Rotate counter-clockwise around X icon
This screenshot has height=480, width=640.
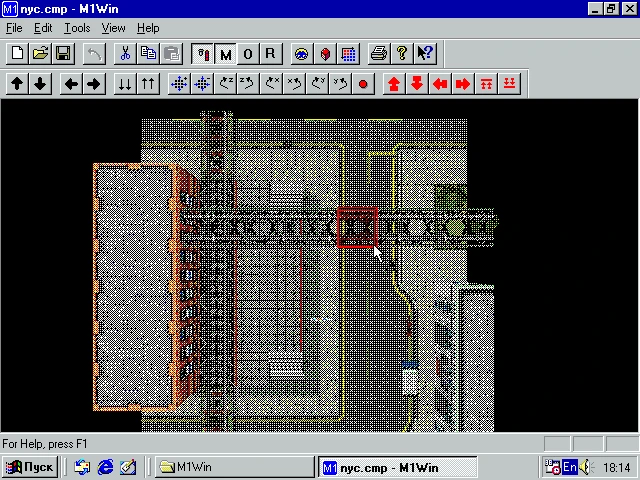(x=271, y=84)
